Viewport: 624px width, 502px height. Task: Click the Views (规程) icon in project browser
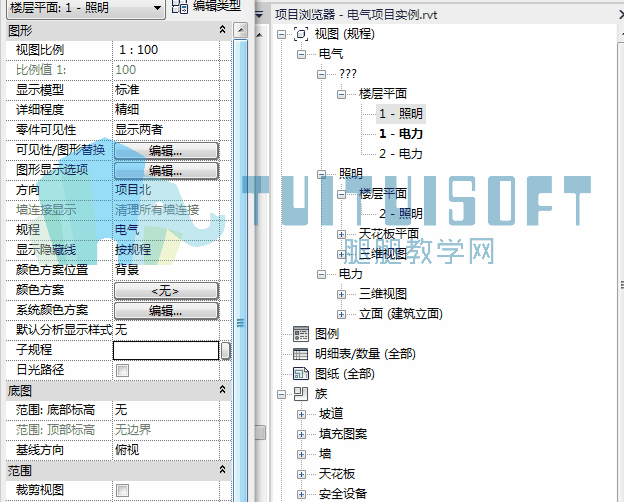301,34
